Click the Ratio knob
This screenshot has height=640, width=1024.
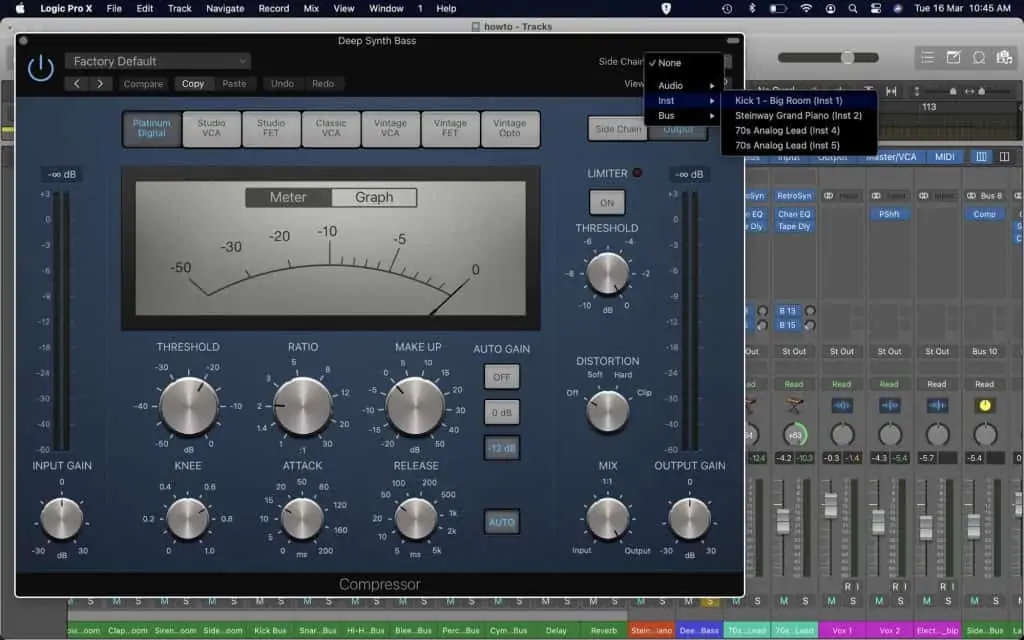(x=302, y=406)
